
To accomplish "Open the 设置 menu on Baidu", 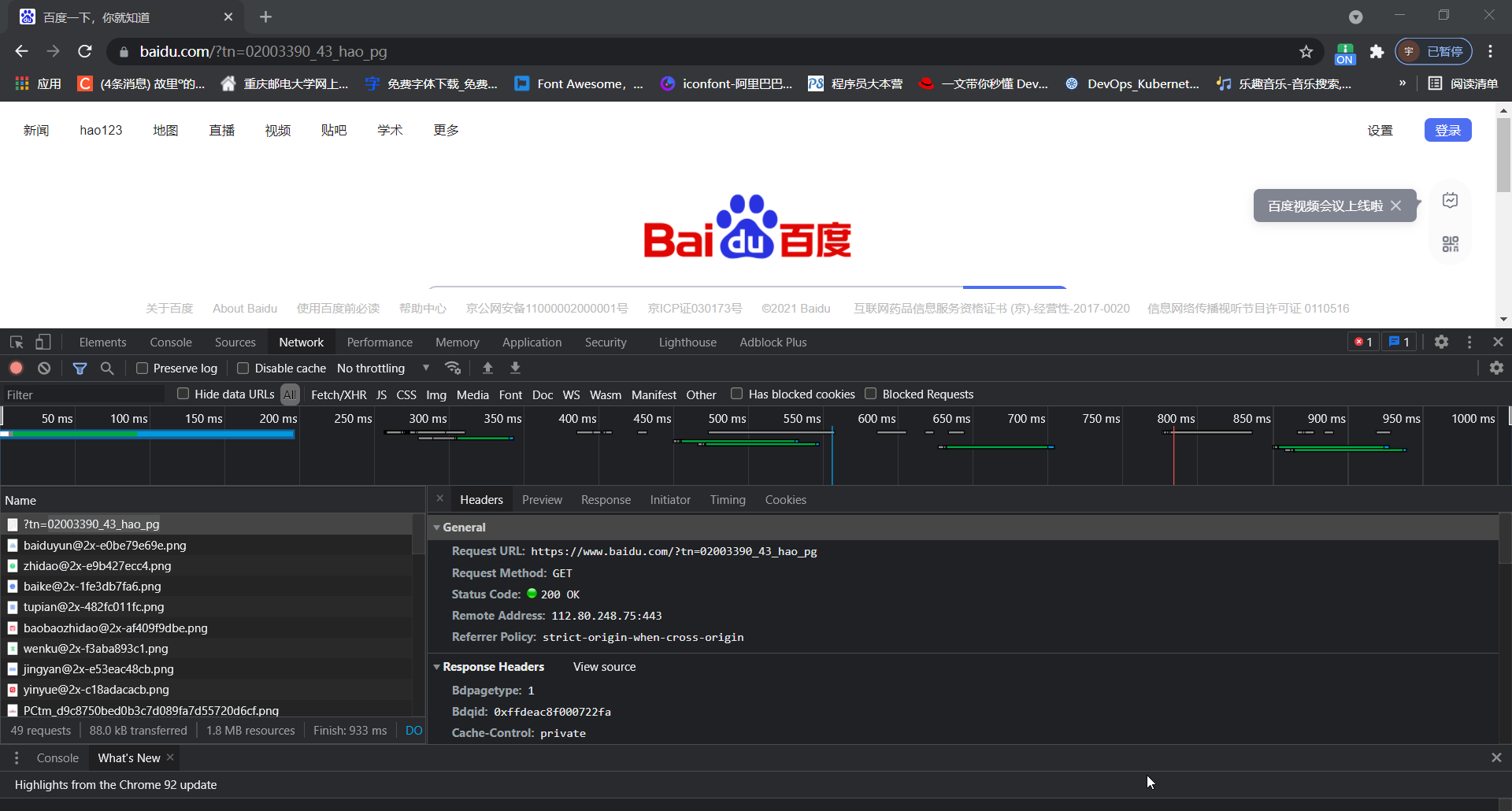I will tap(1380, 131).
